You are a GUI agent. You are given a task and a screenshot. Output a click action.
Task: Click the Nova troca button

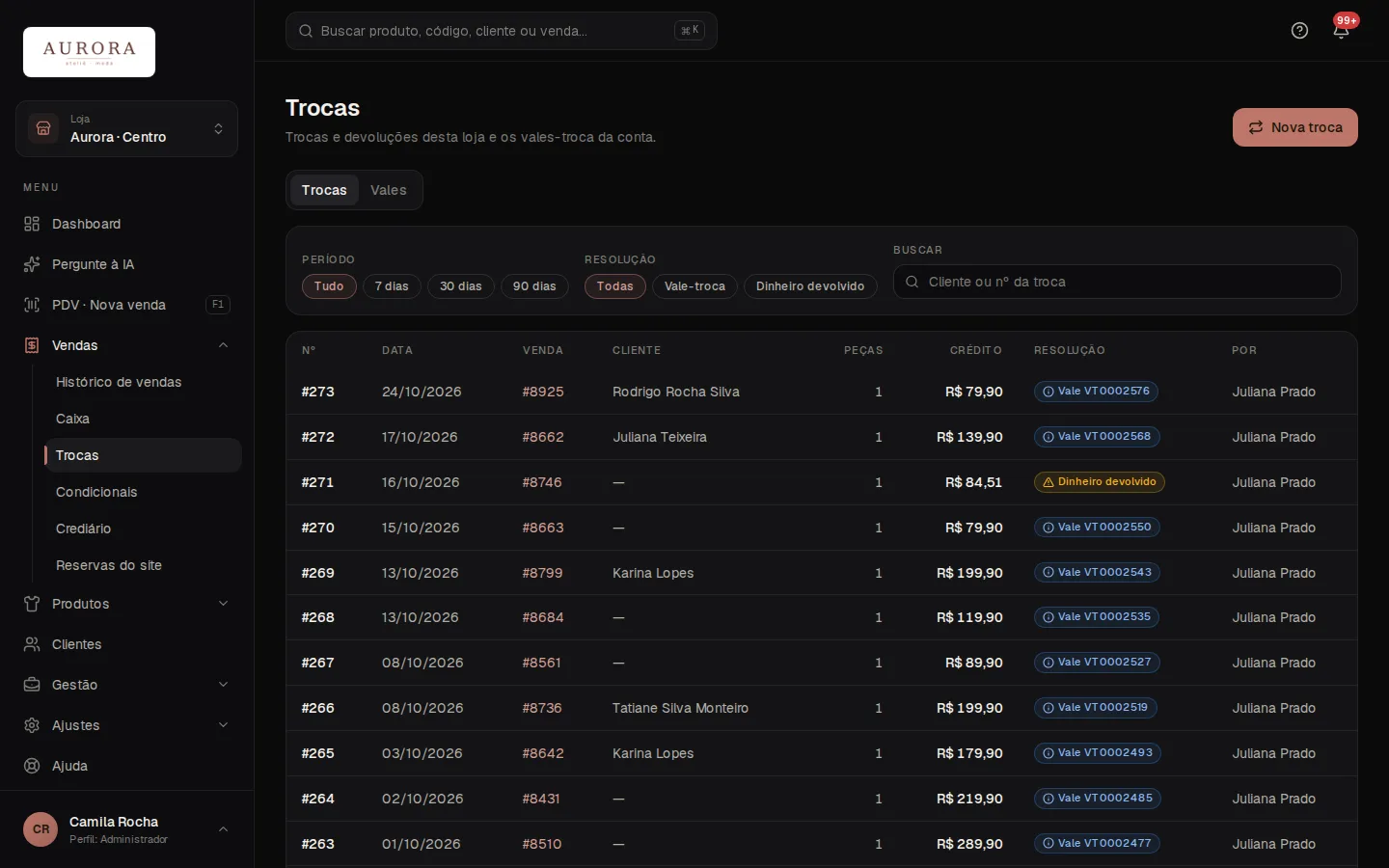(1294, 127)
